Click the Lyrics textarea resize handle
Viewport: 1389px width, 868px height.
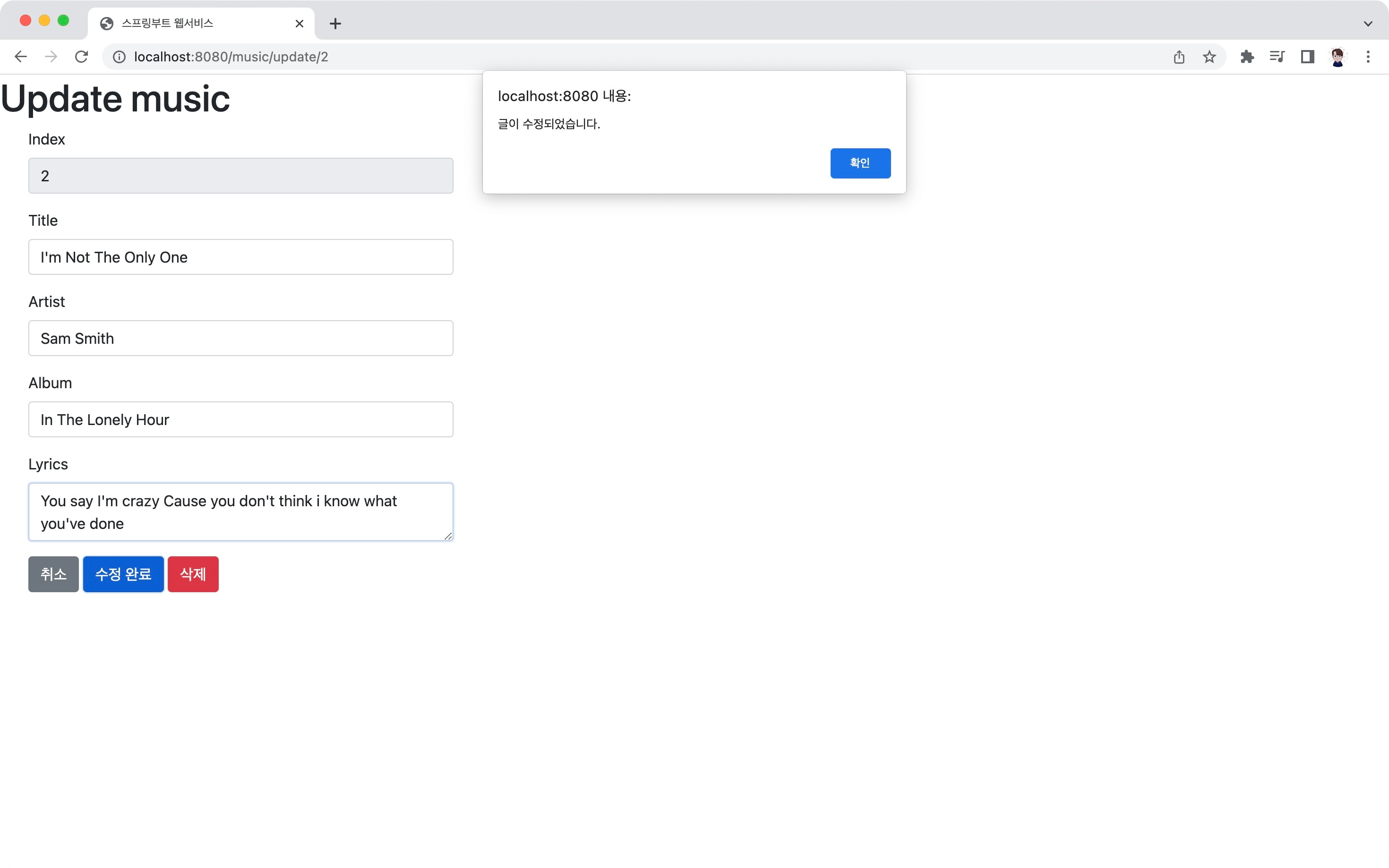[448, 536]
